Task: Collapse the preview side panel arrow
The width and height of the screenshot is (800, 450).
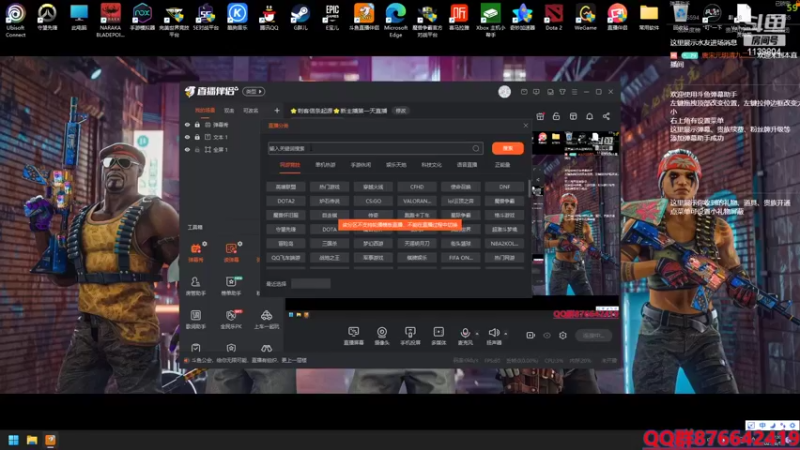Action: point(537,180)
